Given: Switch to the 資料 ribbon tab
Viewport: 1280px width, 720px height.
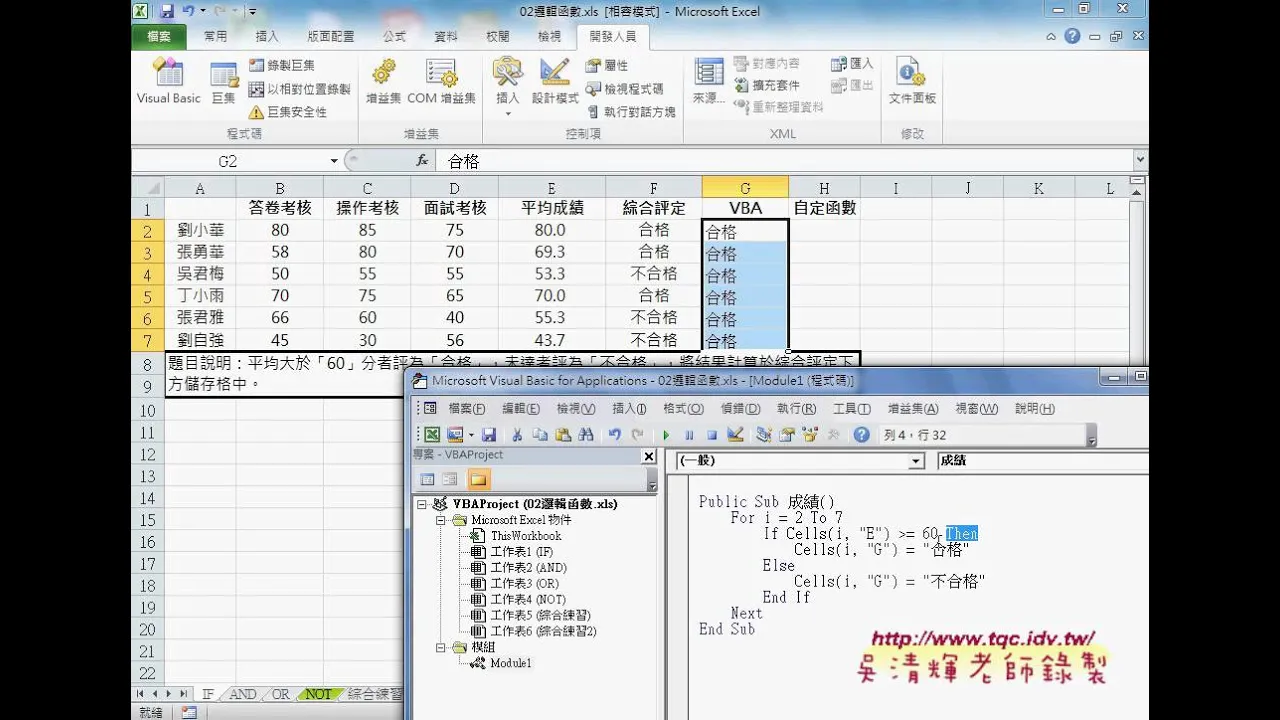Looking at the screenshot, I should [x=446, y=36].
